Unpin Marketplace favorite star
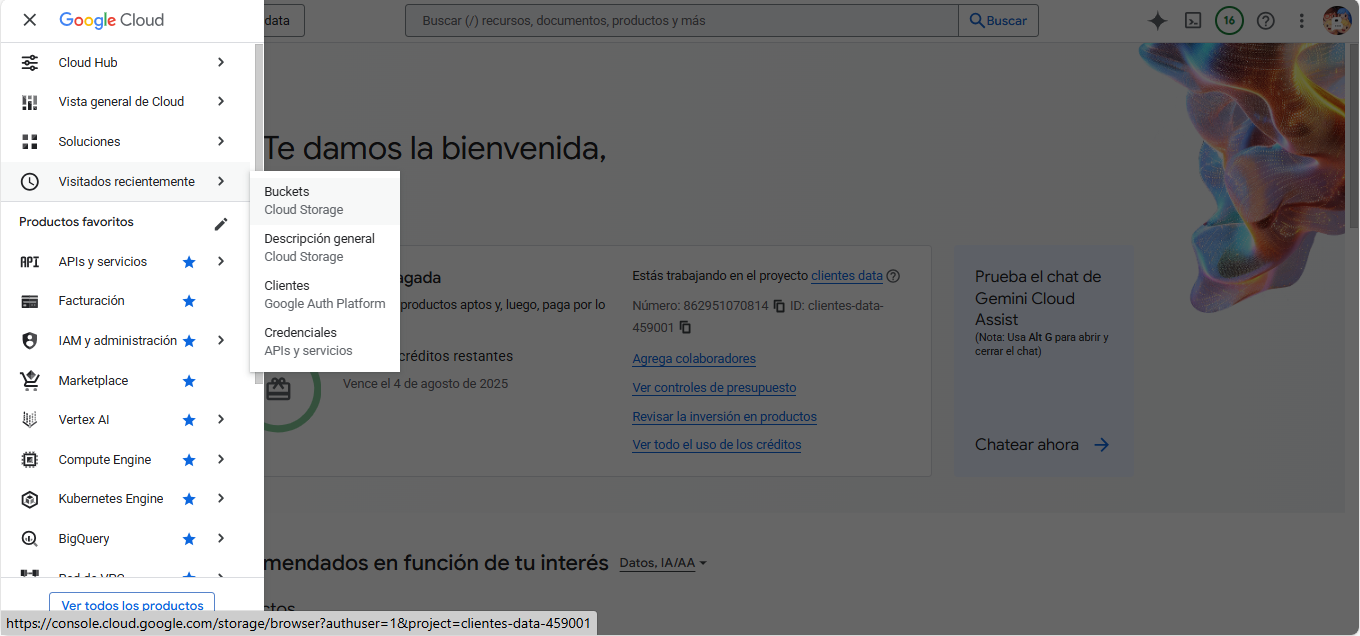 pyautogui.click(x=189, y=381)
